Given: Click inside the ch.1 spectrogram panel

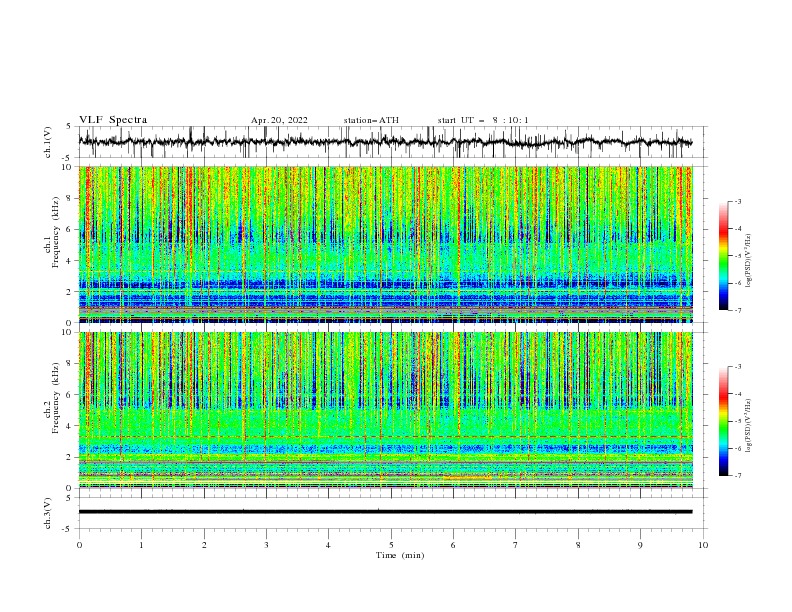Looking at the screenshot, I should pyautogui.click(x=386, y=244).
